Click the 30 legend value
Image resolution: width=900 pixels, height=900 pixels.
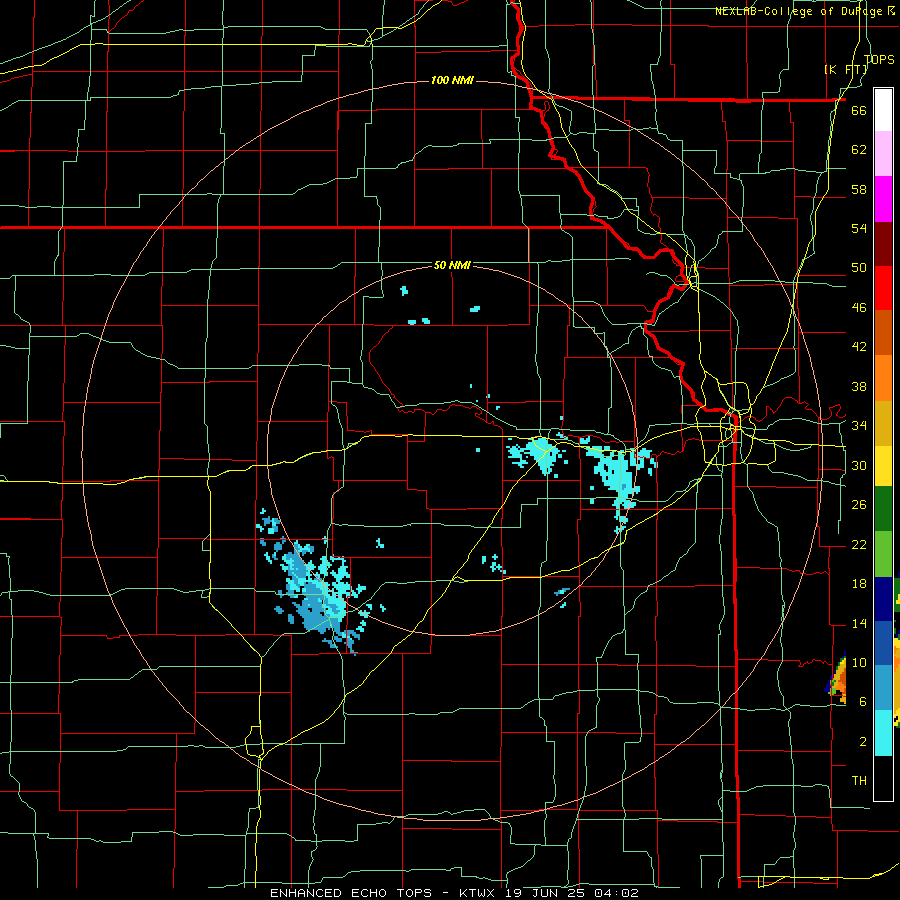pos(859,465)
